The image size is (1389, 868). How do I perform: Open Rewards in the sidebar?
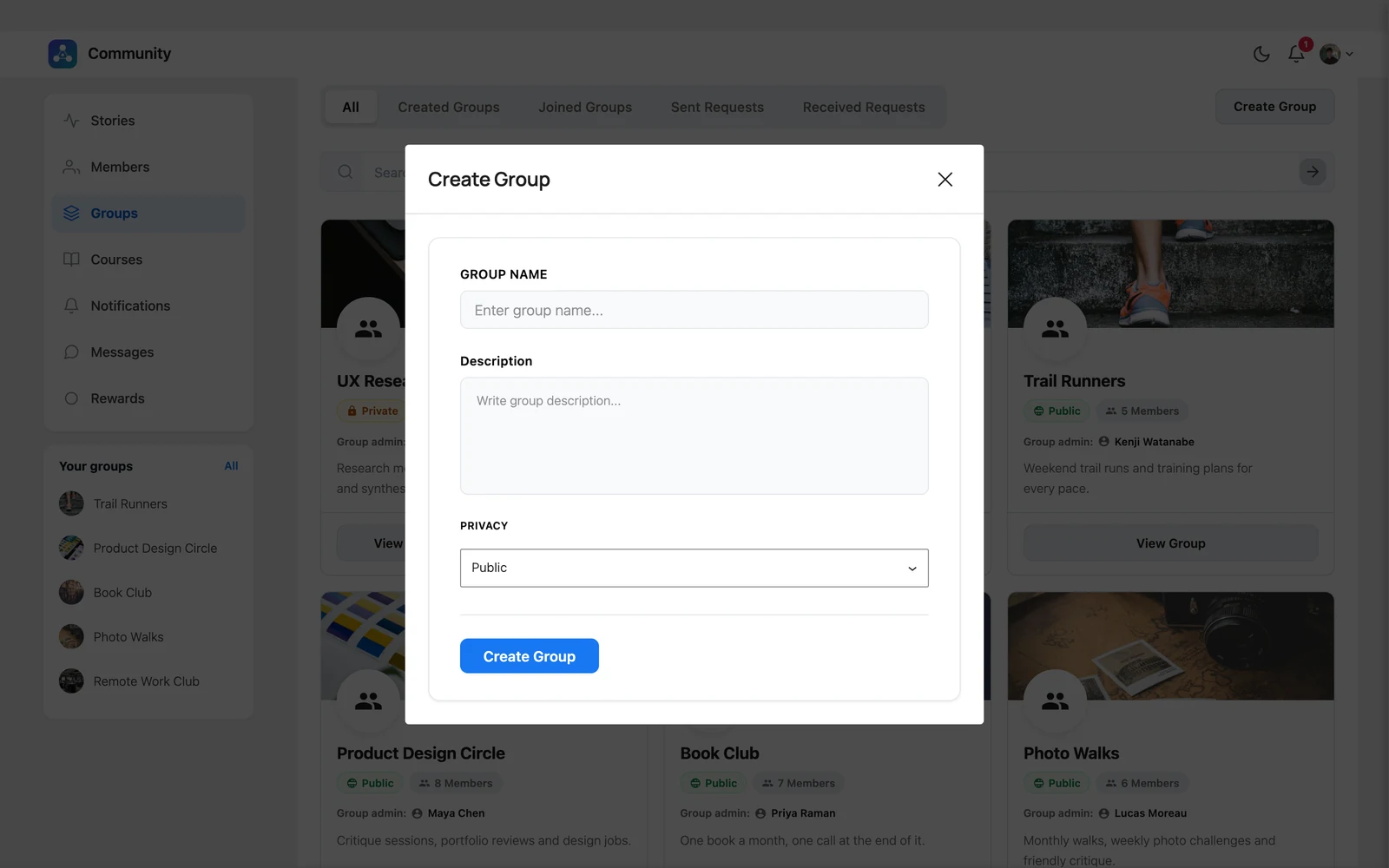tap(148, 398)
